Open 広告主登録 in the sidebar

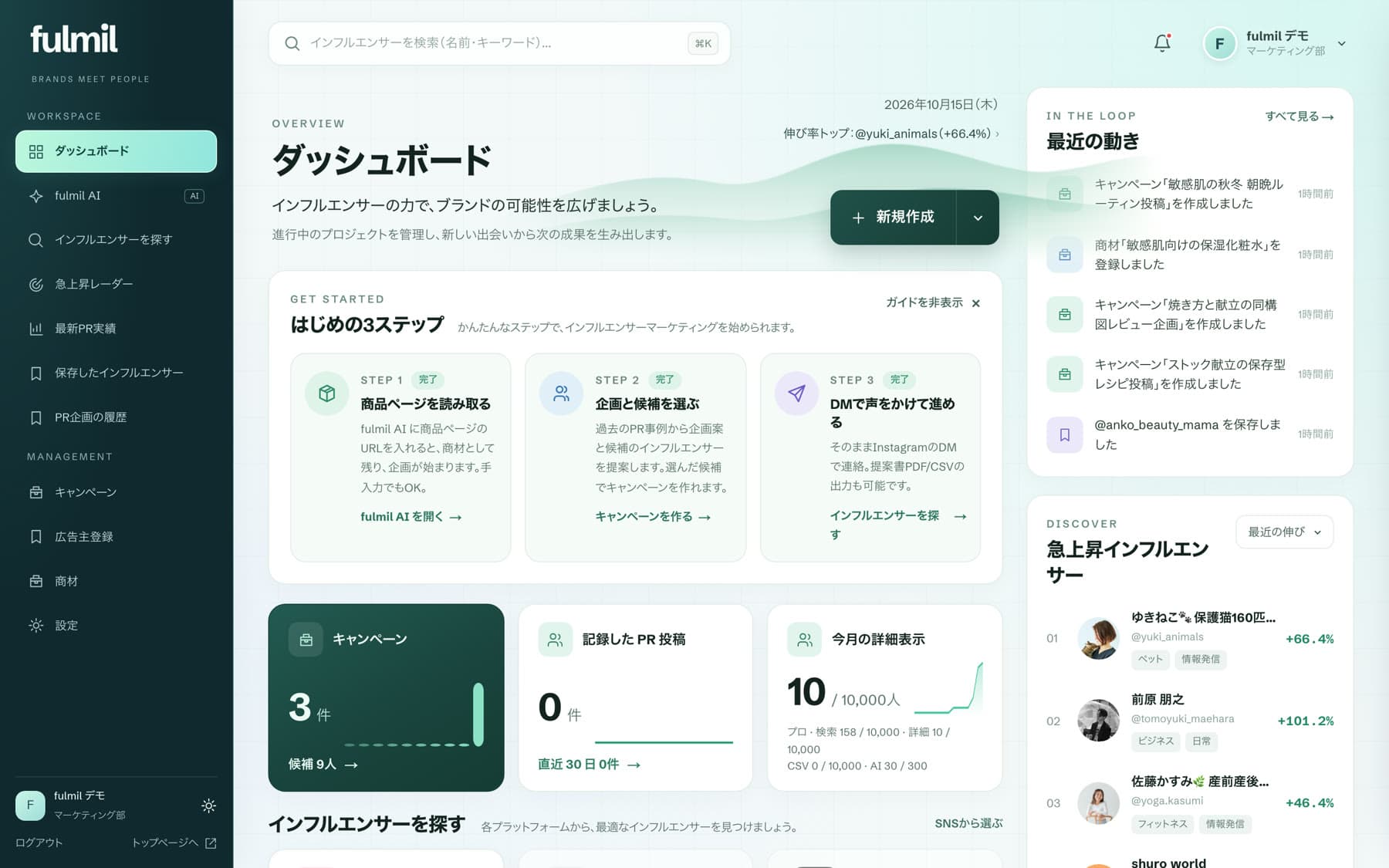click(x=116, y=536)
